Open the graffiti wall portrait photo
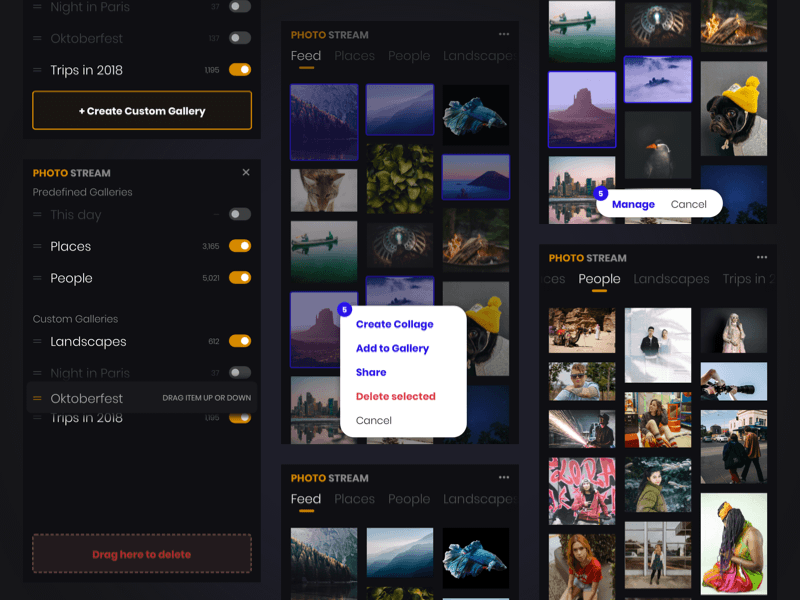 (582, 491)
